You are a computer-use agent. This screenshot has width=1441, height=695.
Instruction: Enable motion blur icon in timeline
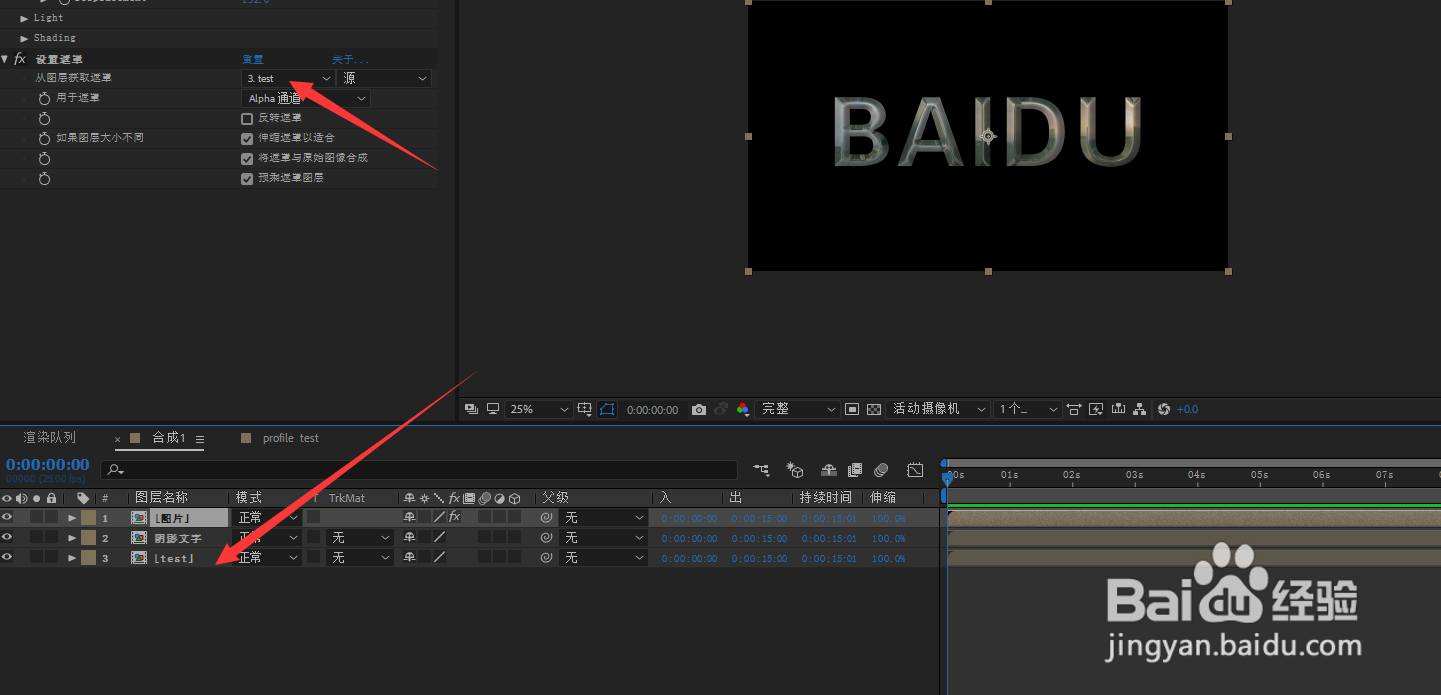[881, 469]
